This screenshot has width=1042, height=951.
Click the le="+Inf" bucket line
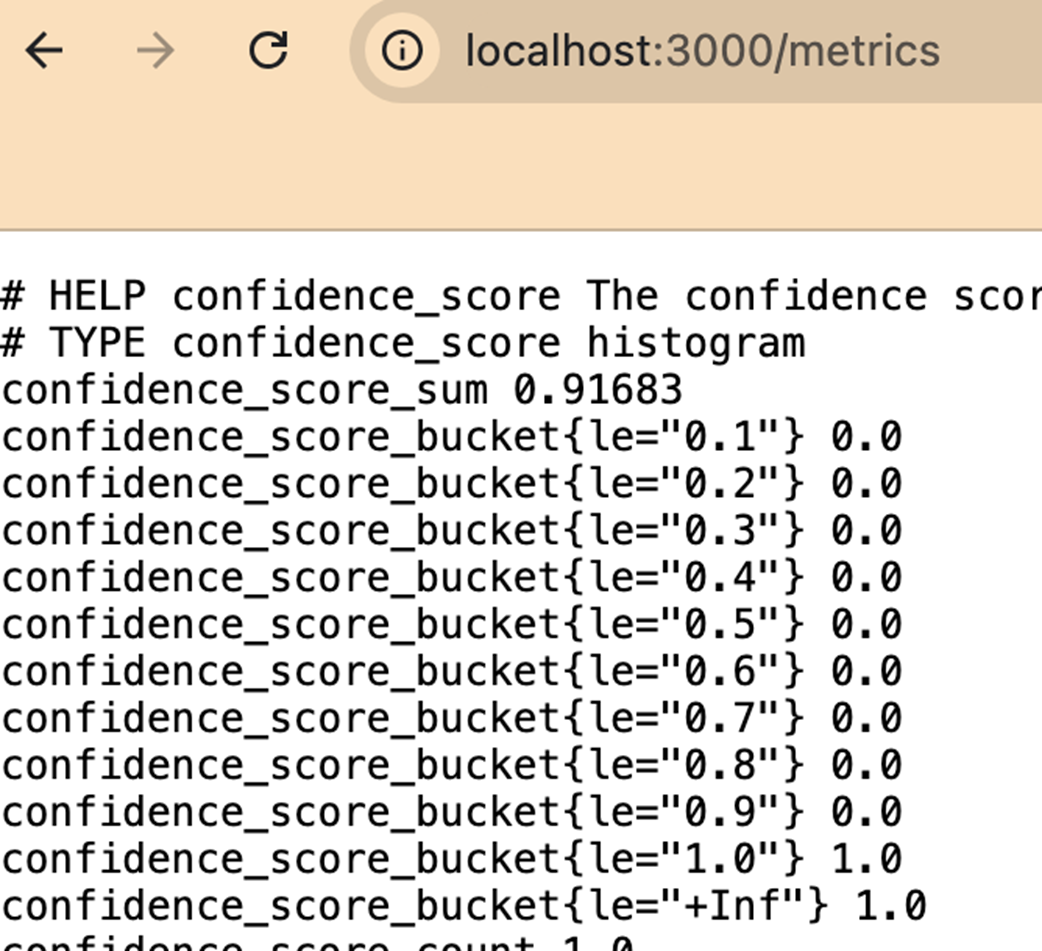(463, 906)
